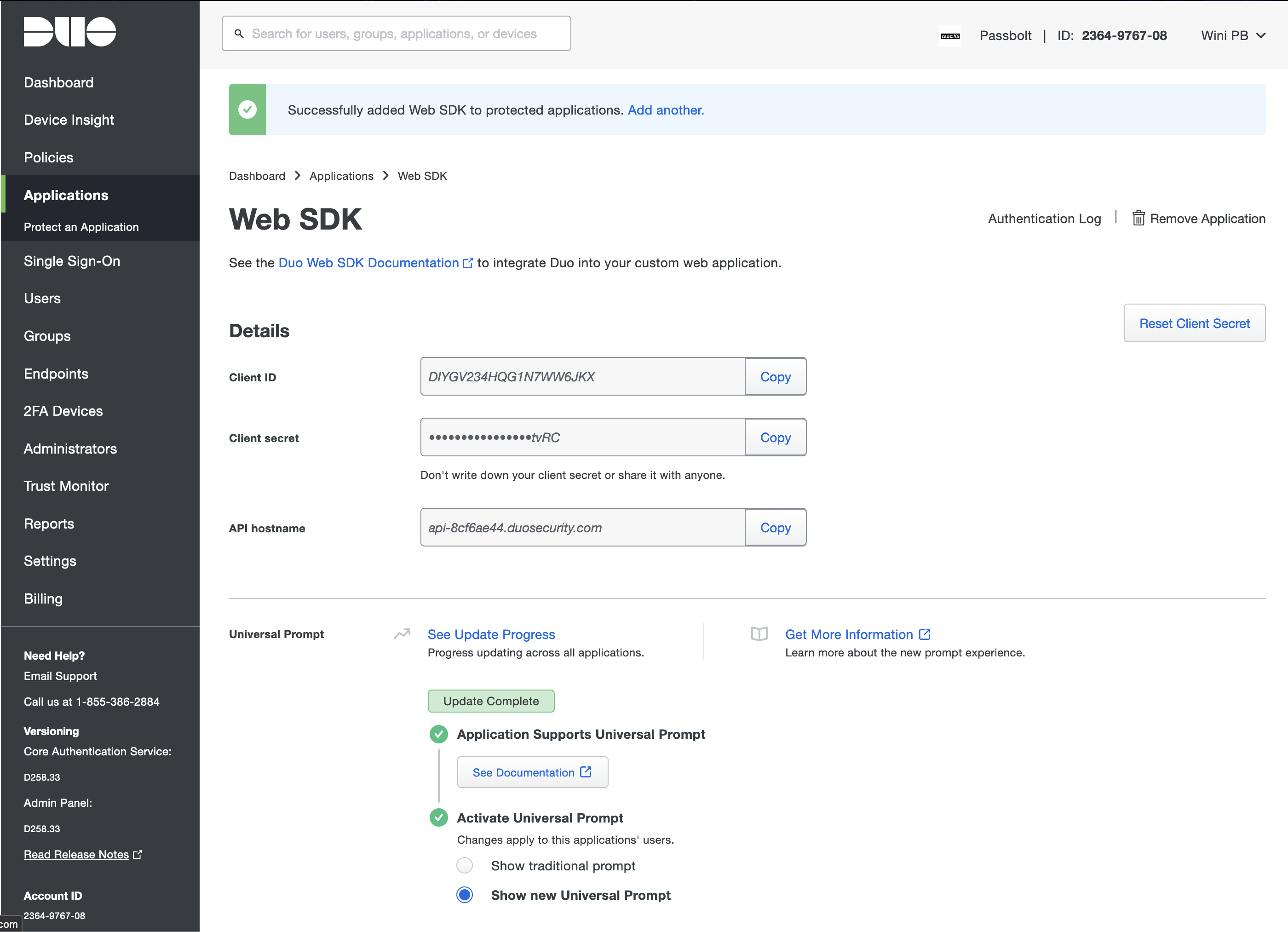Click Email Support link
Image resolution: width=1288 pixels, height=932 pixels.
click(60, 676)
